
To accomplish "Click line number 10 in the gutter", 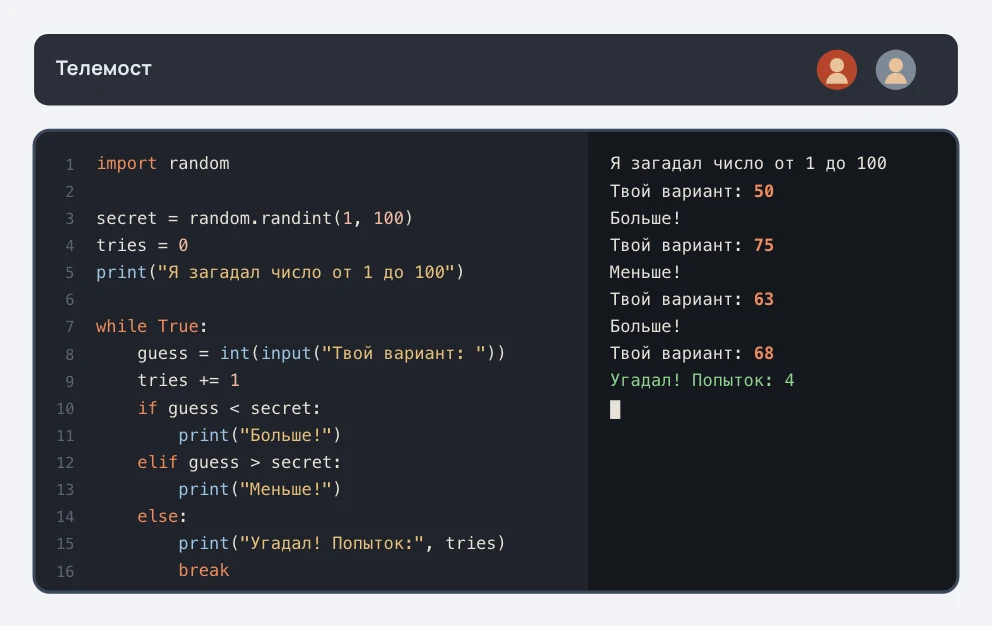I will pos(65,409).
